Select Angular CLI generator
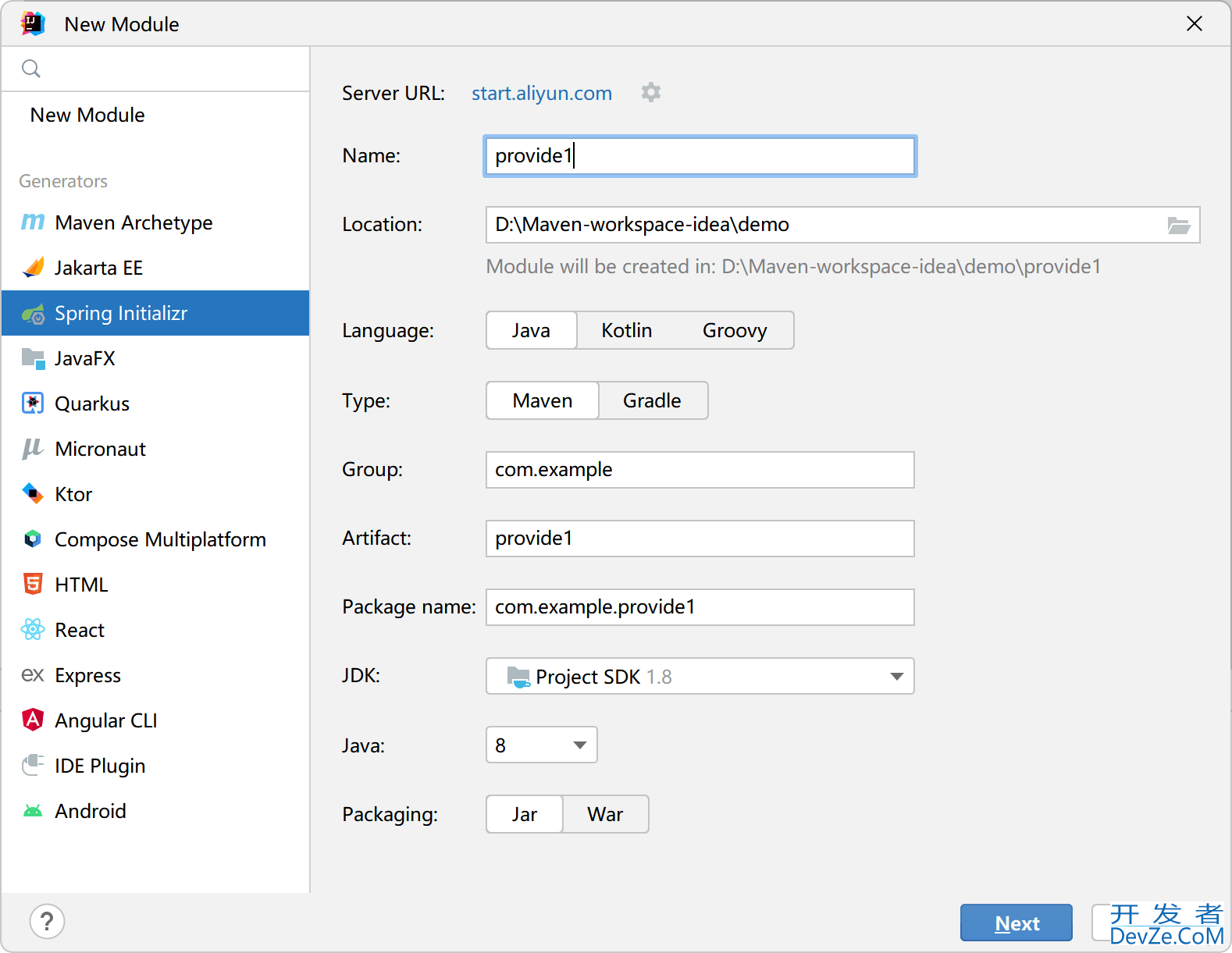 pos(155,720)
